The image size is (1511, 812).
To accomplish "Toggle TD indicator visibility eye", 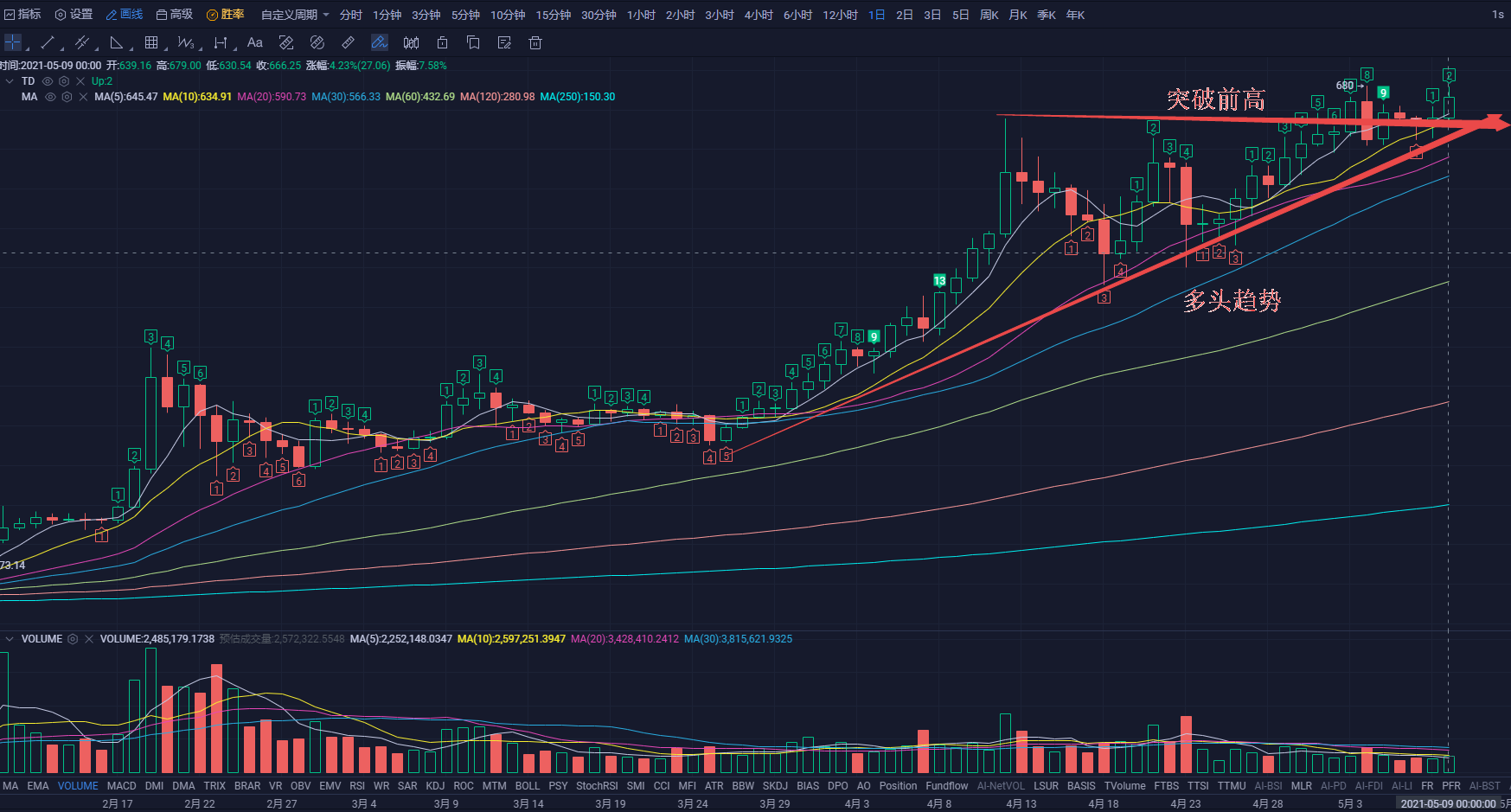I will point(48,81).
